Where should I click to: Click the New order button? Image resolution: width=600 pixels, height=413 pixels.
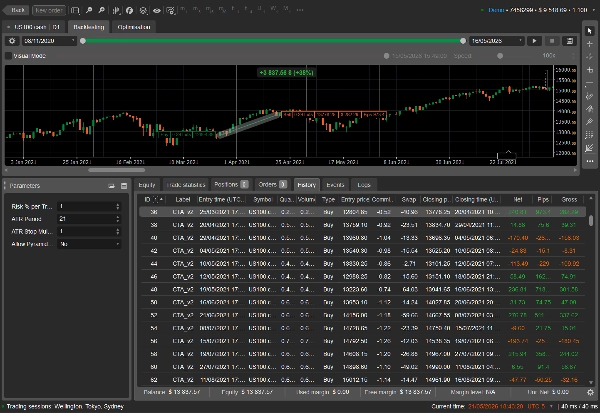tap(49, 10)
